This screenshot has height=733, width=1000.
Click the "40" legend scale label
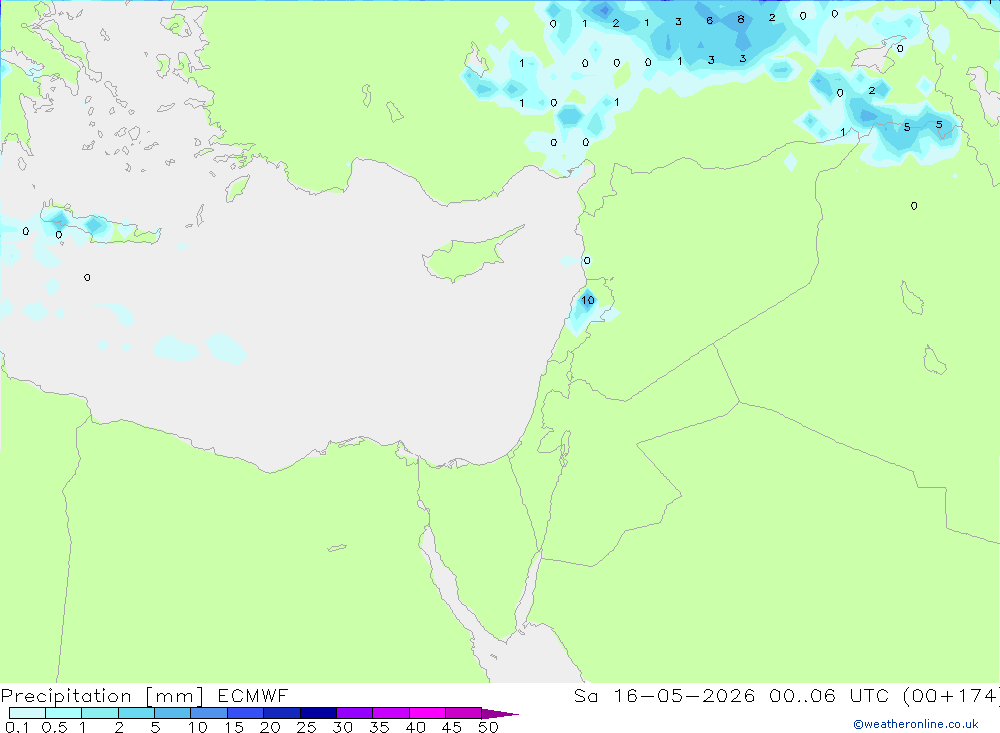pyautogui.click(x=415, y=727)
